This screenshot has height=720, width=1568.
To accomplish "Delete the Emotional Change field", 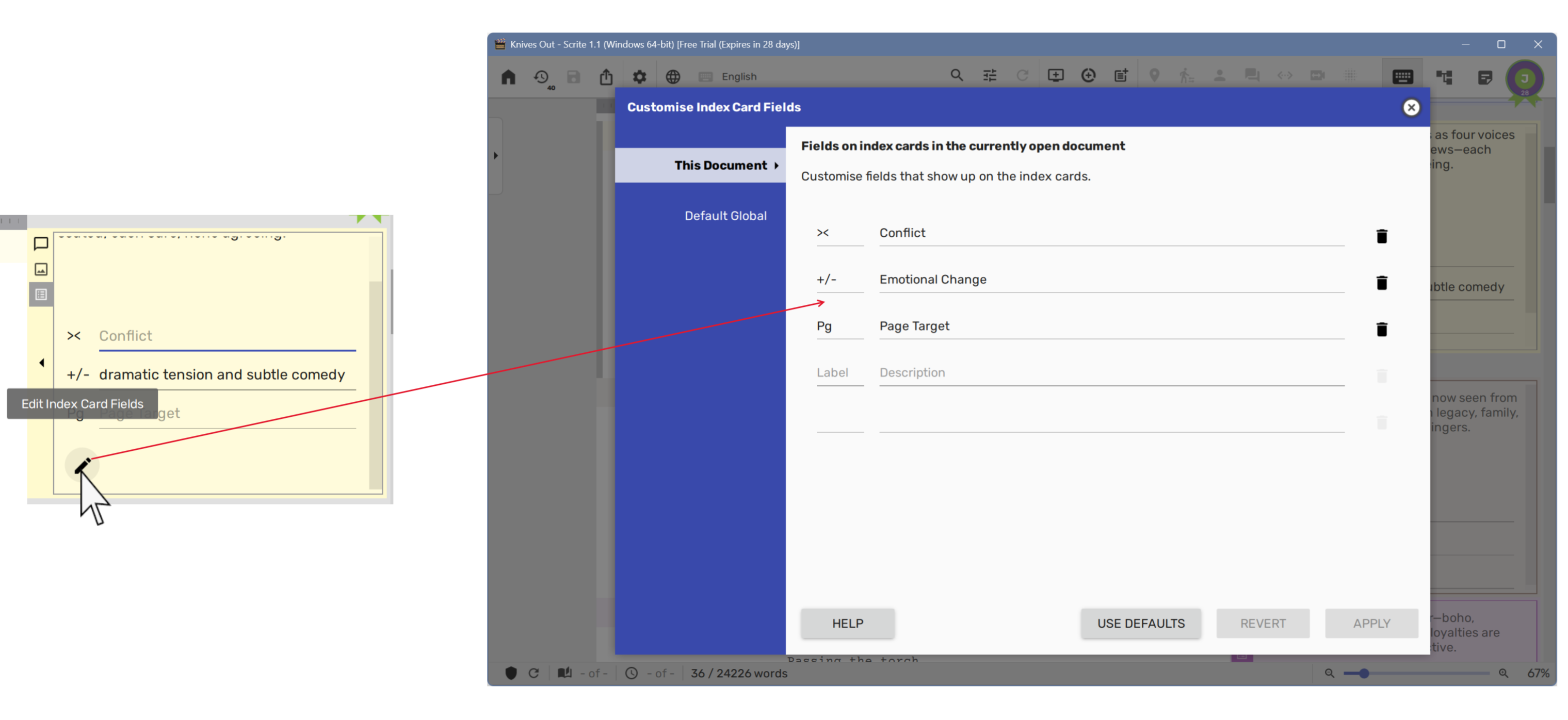I will tap(1381, 283).
